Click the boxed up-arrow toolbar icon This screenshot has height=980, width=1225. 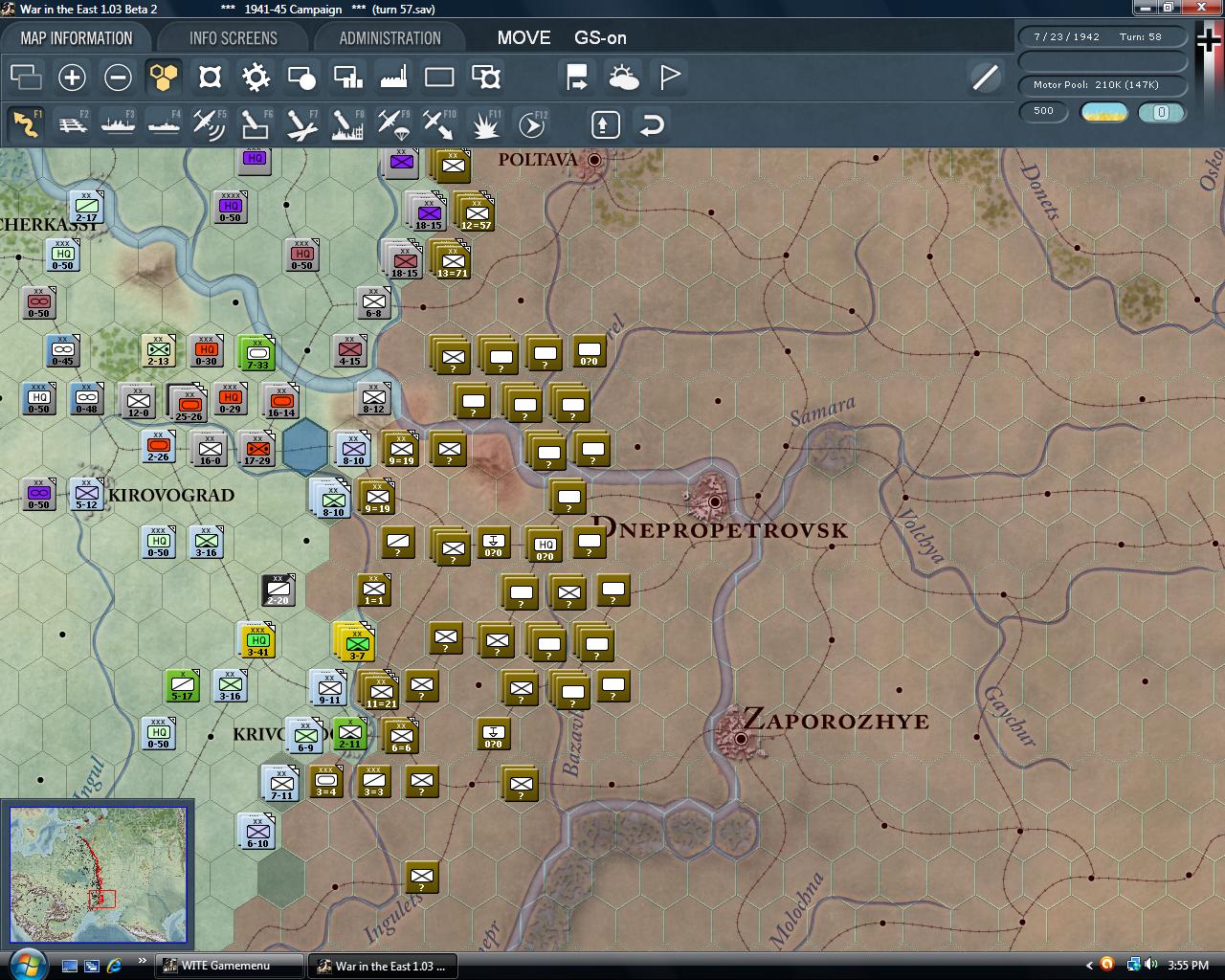click(605, 124)
